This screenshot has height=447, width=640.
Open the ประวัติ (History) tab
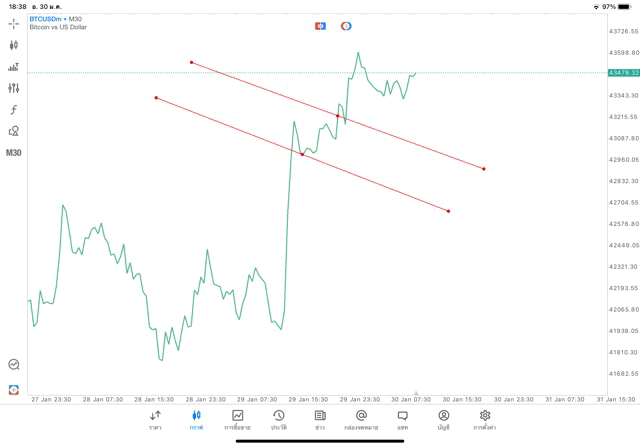279,419
